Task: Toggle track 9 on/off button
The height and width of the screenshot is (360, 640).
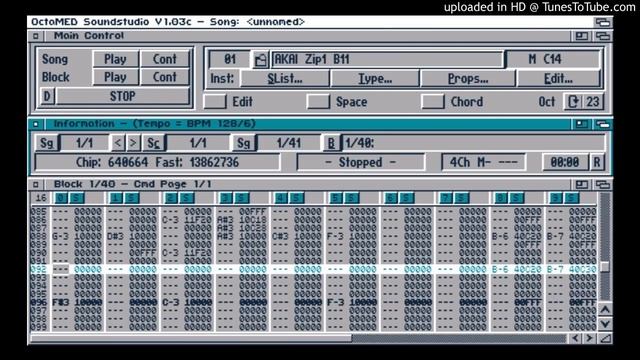Action: pyautogui.click(x=556, y=198)
